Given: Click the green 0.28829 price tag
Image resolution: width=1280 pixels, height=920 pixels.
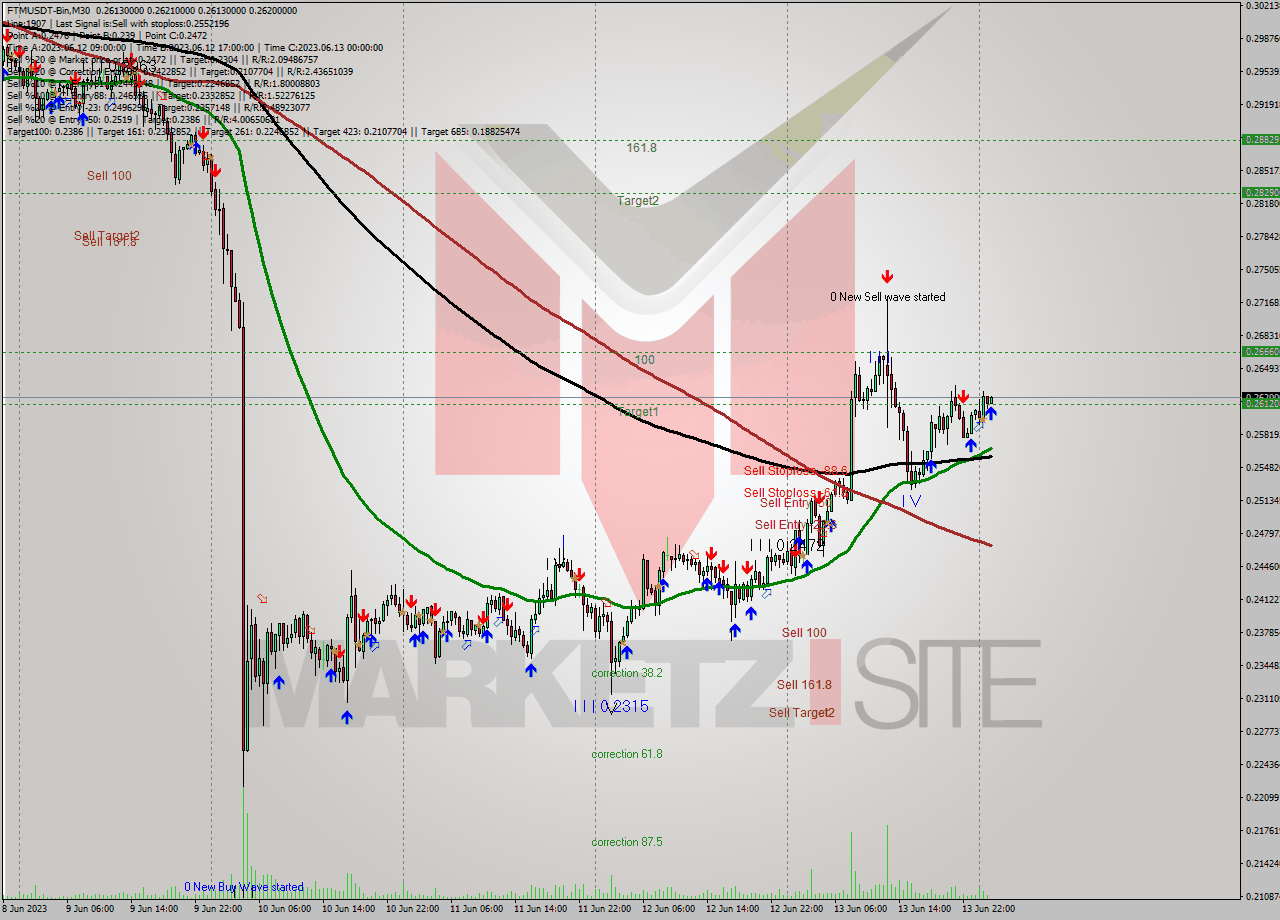Looking at the screenshot, I should (1260, 140).
